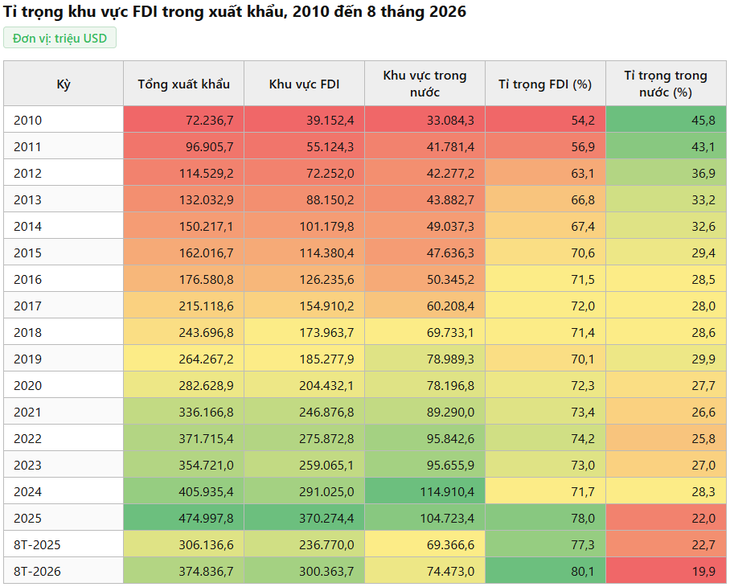Click FDI value 39.152,4
Image resolution: width=730 pixels, height=587 pixels.
tap(304, 120)
